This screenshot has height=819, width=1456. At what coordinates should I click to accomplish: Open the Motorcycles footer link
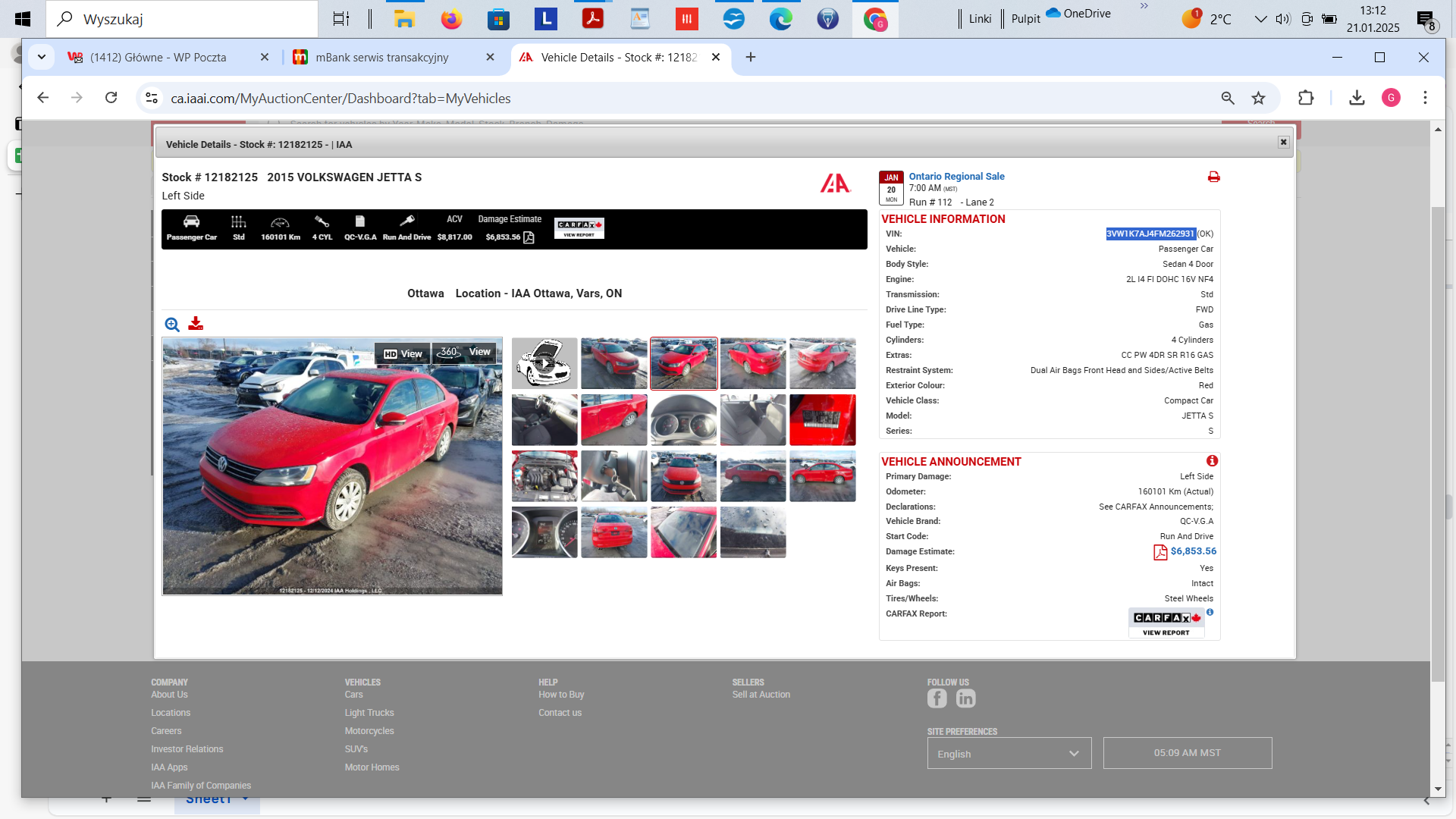(369, 731)
